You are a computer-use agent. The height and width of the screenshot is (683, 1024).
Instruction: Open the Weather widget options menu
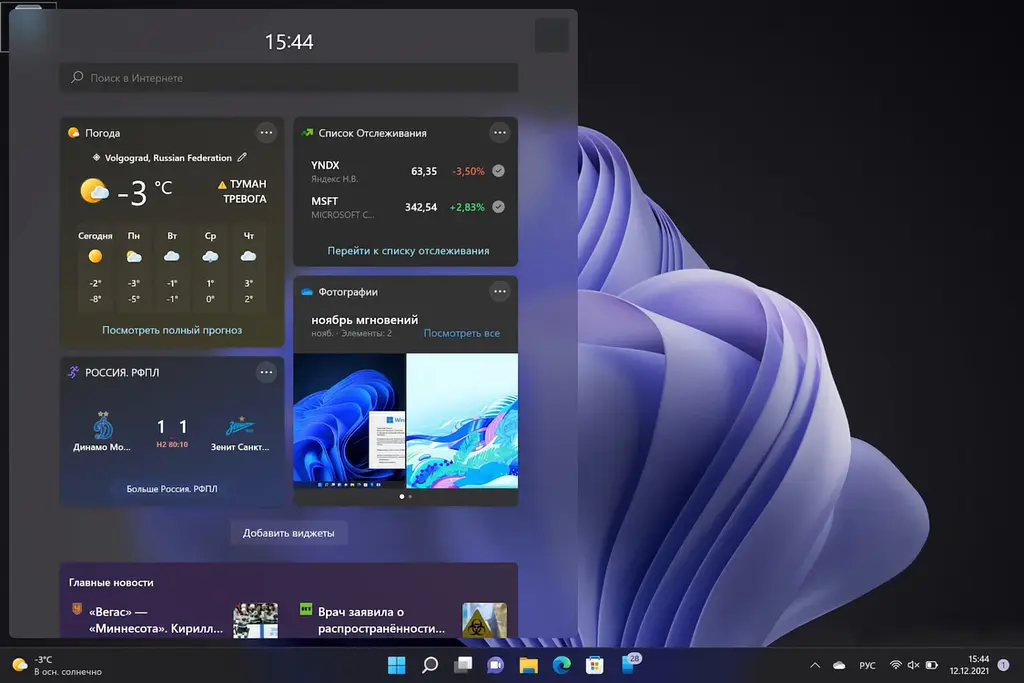coord(266,133)
